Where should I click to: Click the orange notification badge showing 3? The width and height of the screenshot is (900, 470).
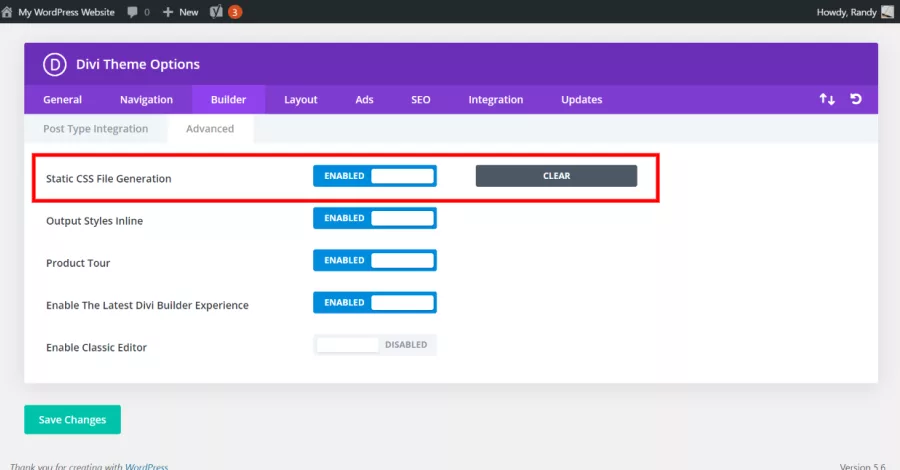click(235, 12)
